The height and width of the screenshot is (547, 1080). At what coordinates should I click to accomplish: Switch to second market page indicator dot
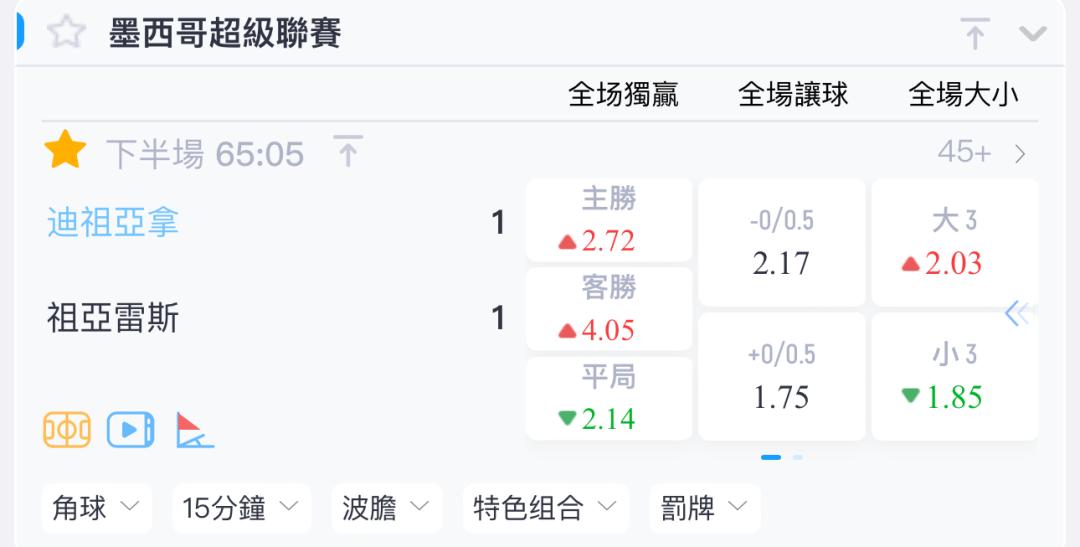coord(798,457)
